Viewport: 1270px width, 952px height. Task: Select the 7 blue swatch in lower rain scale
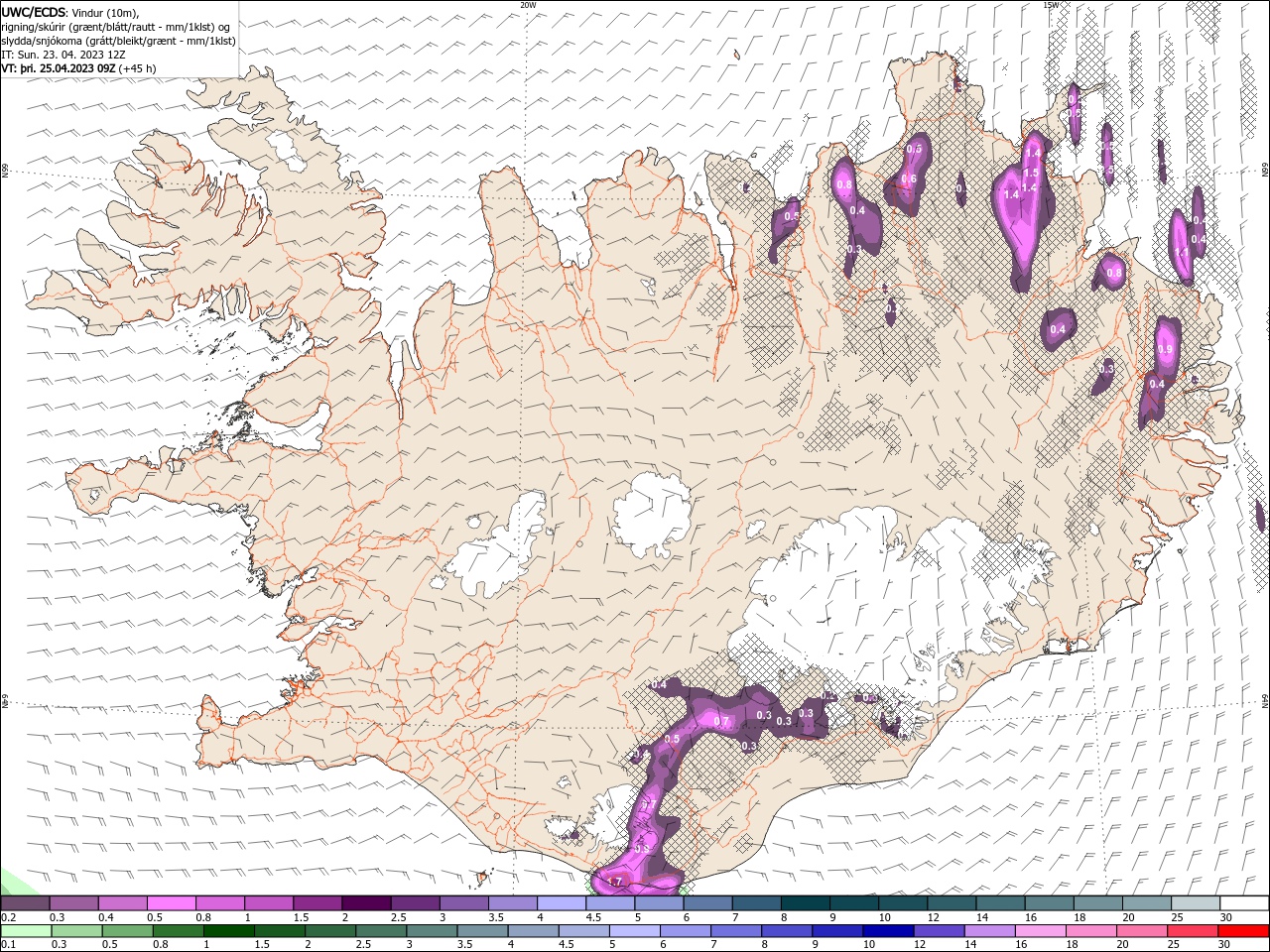click(x=736, y=931)
